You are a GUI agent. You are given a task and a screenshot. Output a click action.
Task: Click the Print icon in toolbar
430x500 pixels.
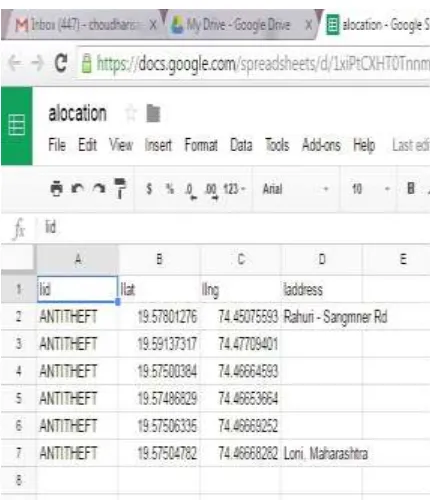pos(56,189)
